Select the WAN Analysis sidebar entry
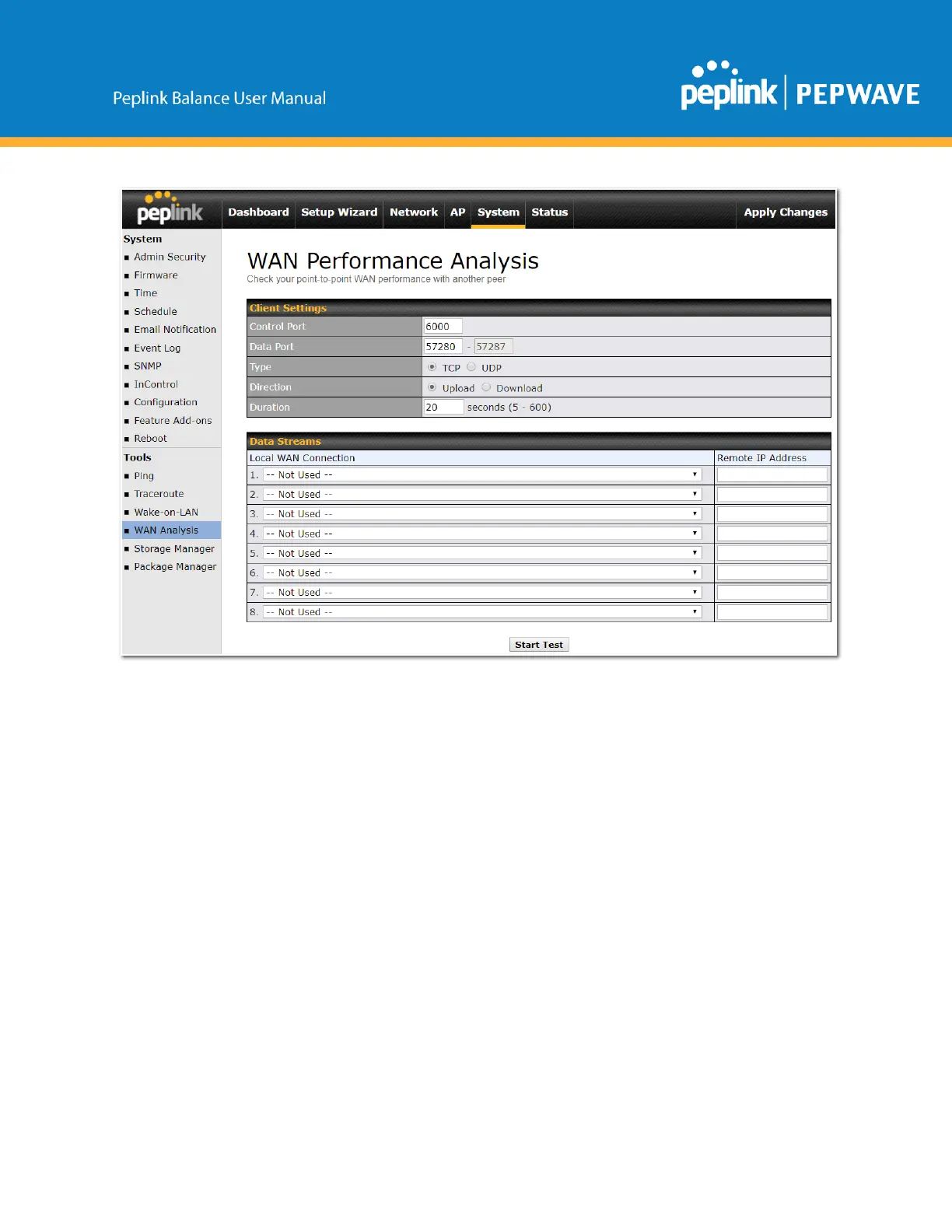This screenshot has width=952, height=1232. 172,530
